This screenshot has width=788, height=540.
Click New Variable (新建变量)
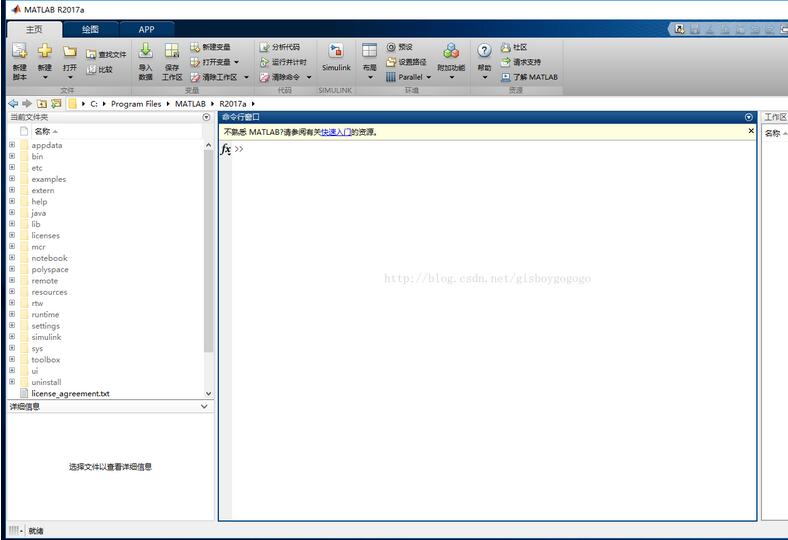pos(210,47)
